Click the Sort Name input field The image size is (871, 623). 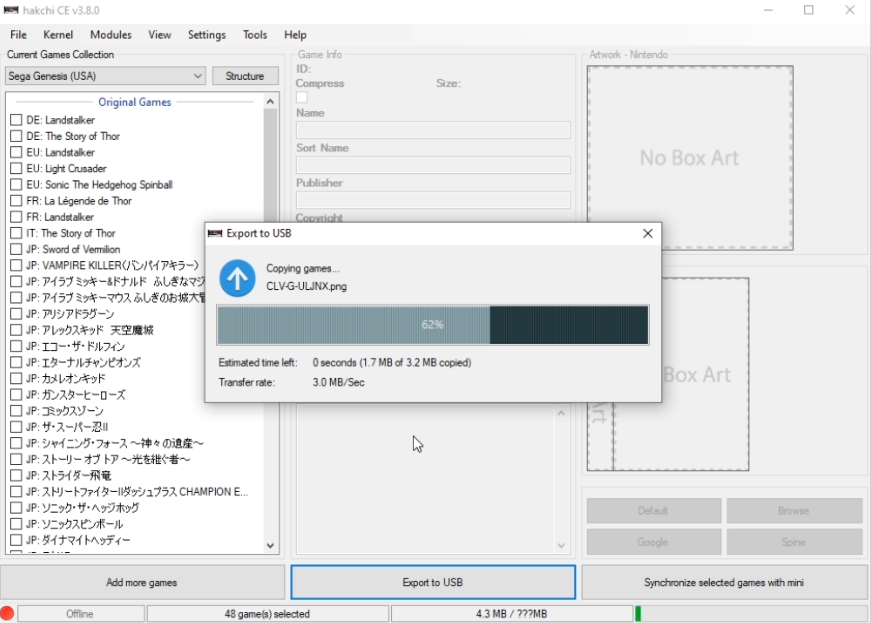tap(433, 165)
